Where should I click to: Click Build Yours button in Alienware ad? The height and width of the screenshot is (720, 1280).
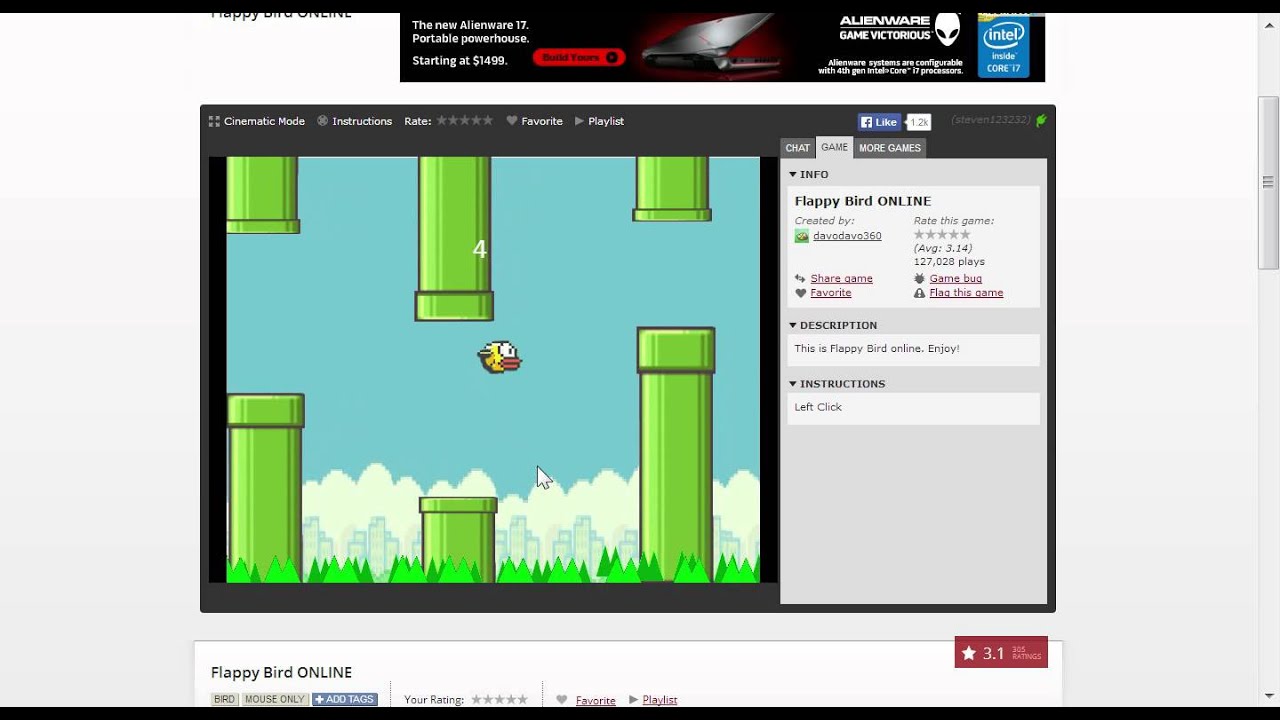pyautogui.click(x=578, y=58)
